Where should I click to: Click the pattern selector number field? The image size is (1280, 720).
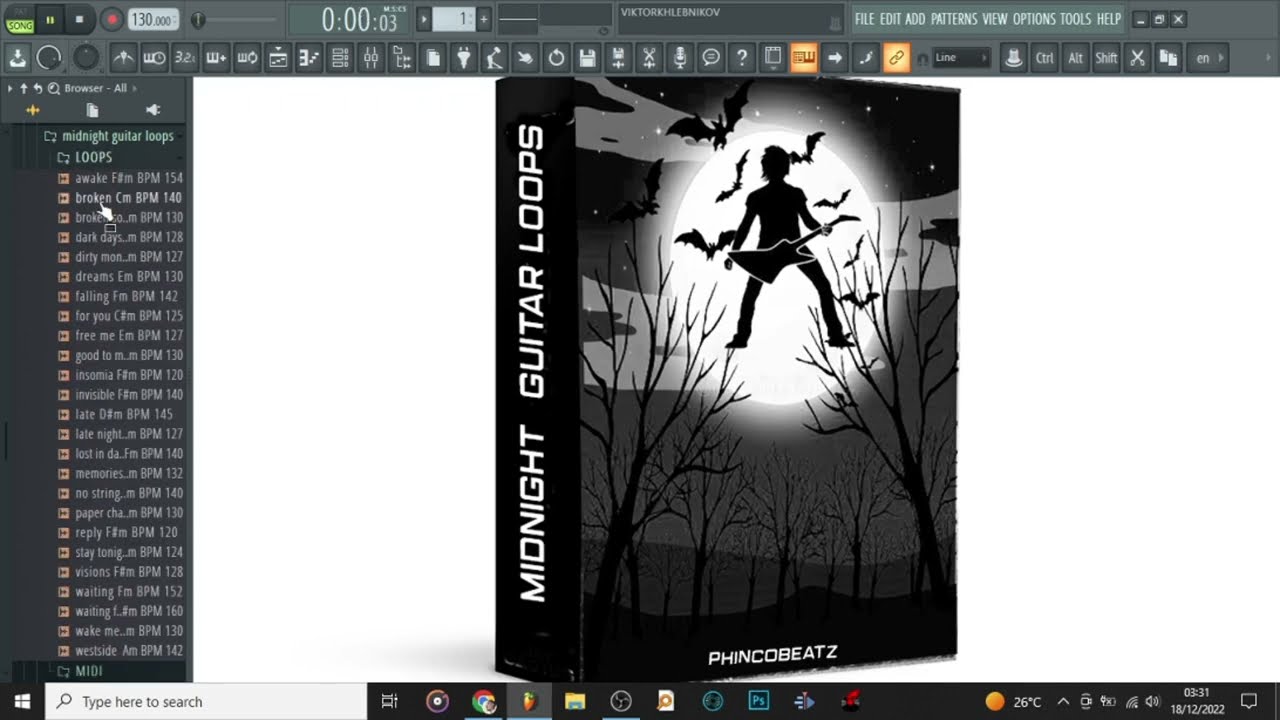pyautogui.click(x=453, y=18)
